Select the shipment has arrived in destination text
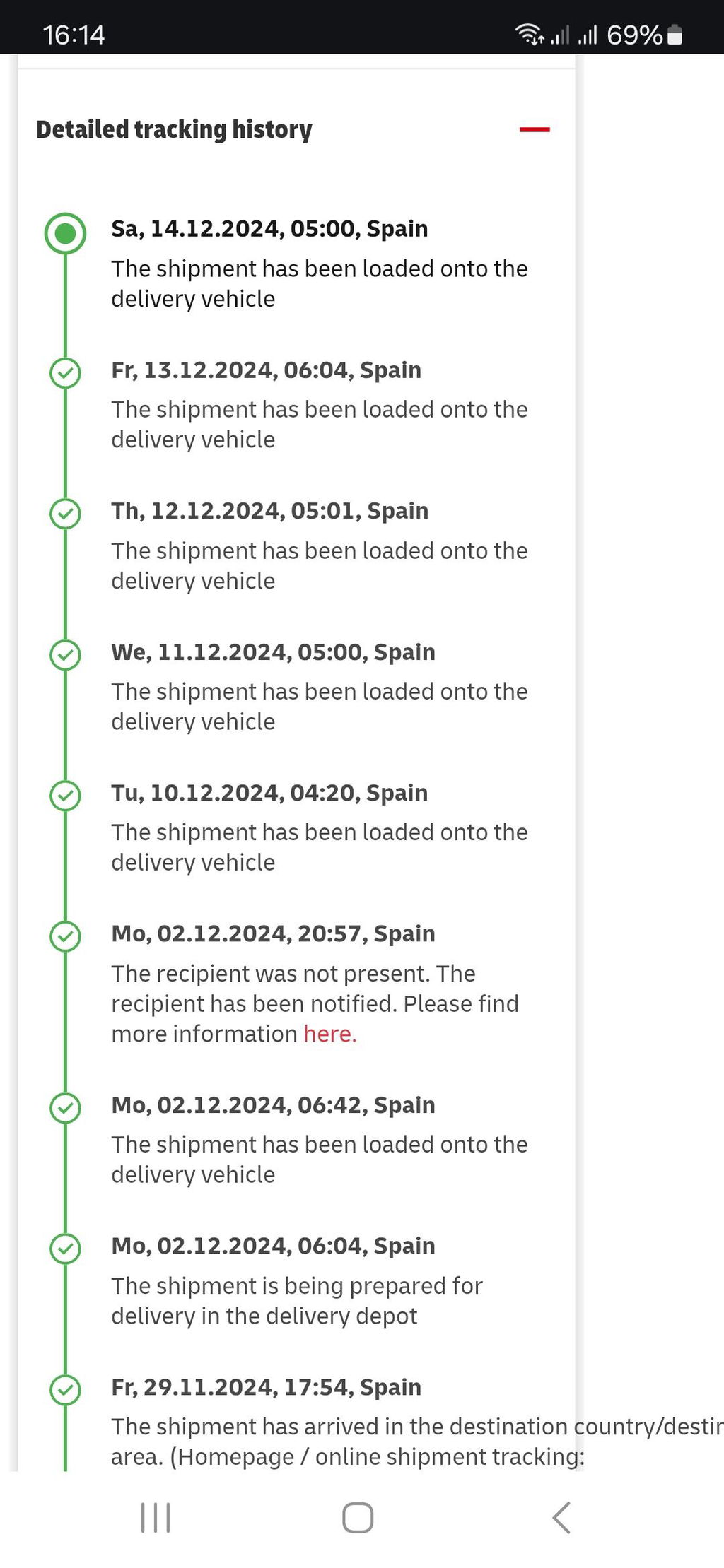The image size is (724, 1568). coord(417,1441)
